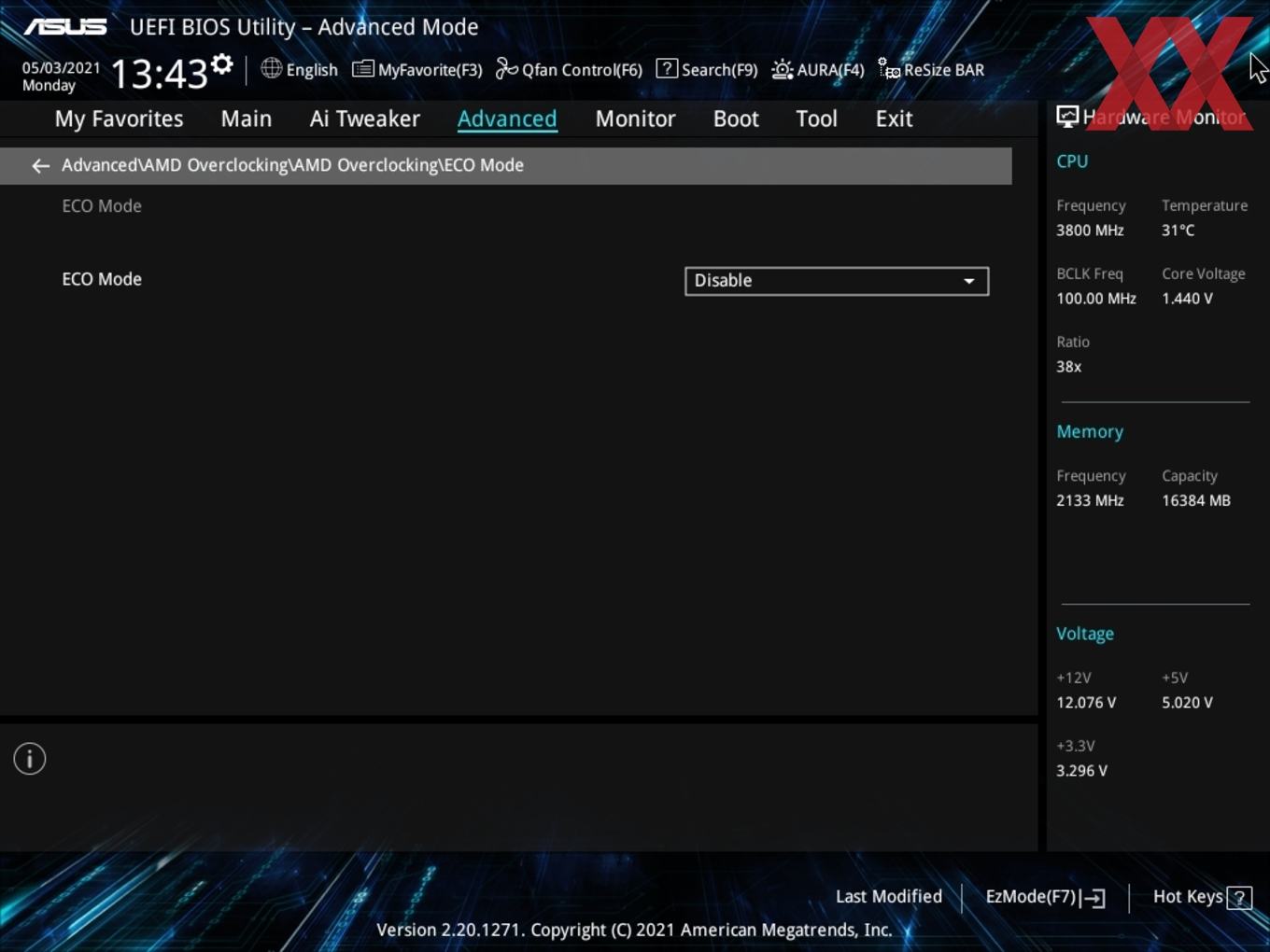
Task: Click the Hot Keys question mark icon
Action: pyautogui.click(x=1239, y=898)
